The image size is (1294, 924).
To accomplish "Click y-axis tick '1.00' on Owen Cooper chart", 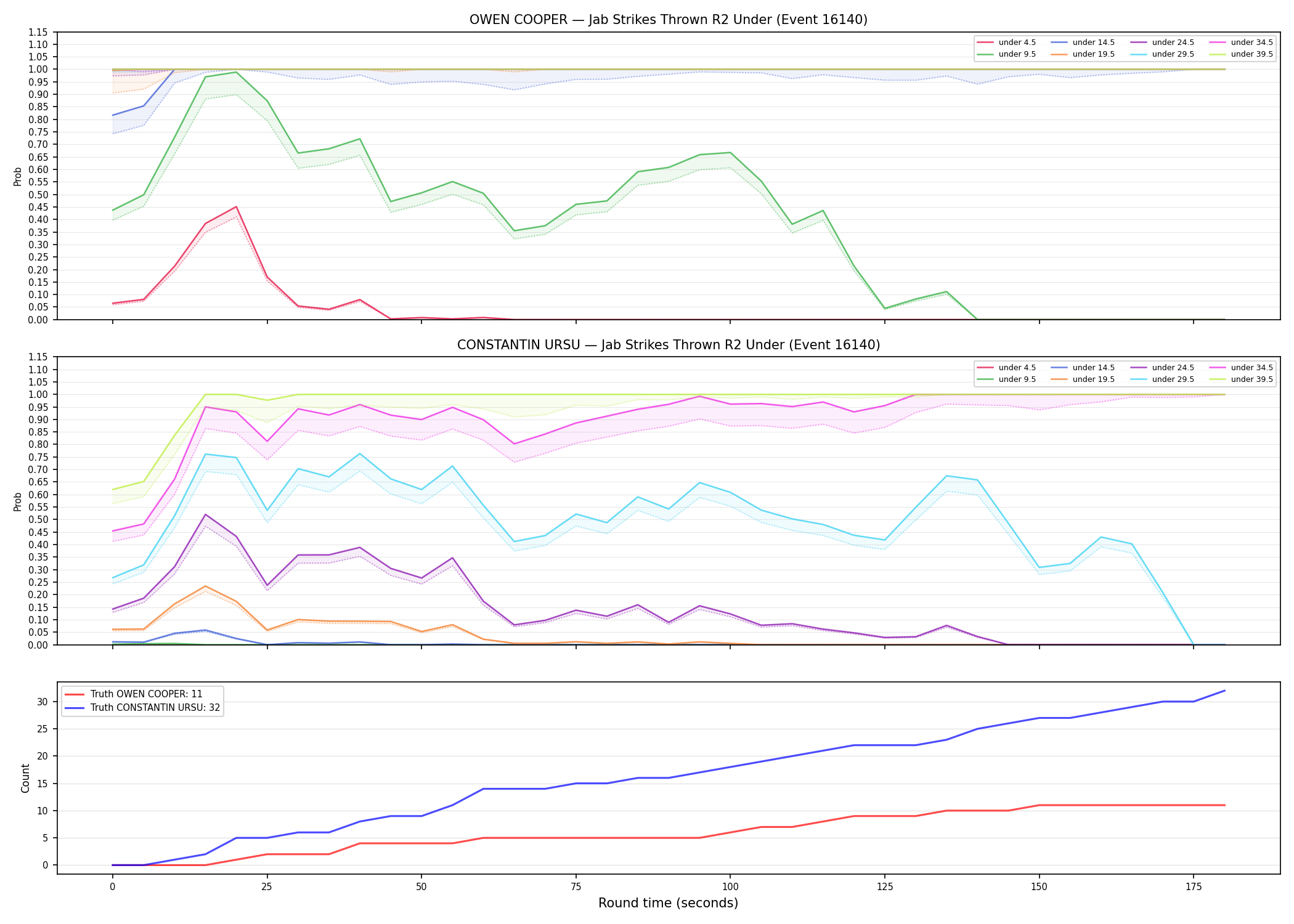I will pyautogui.click(x=38, y=70).
